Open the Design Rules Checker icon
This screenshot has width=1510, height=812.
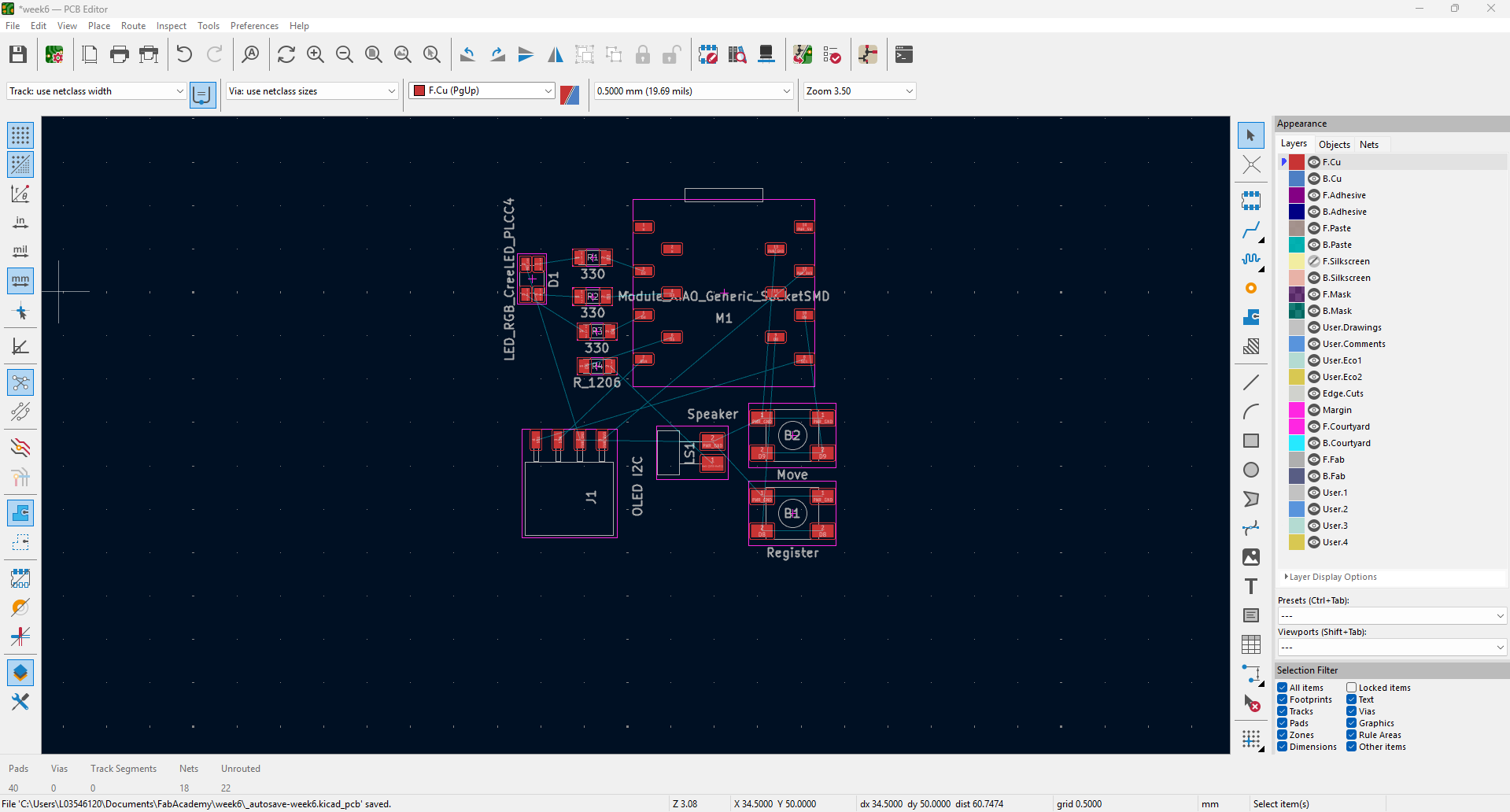[832, 54]
